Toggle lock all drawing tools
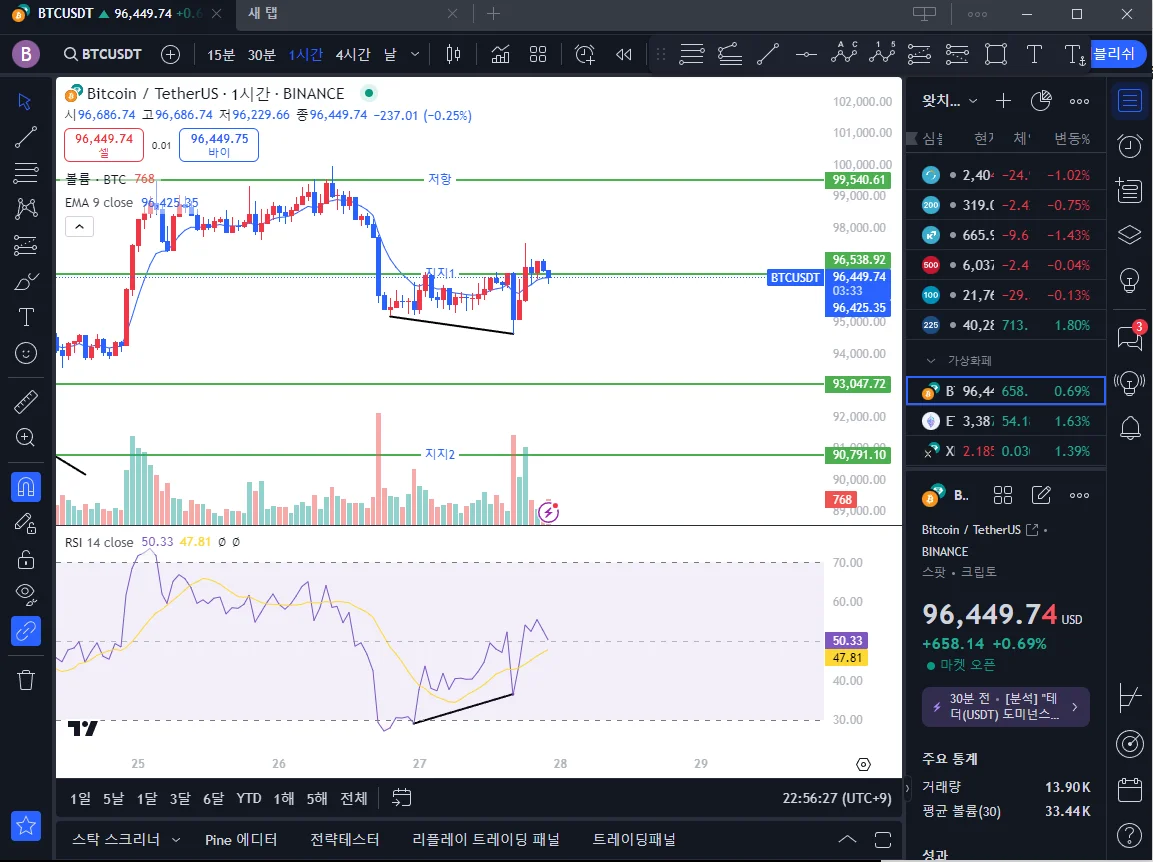The height and width of the screenshot is (862, 1153). point(25,560)
